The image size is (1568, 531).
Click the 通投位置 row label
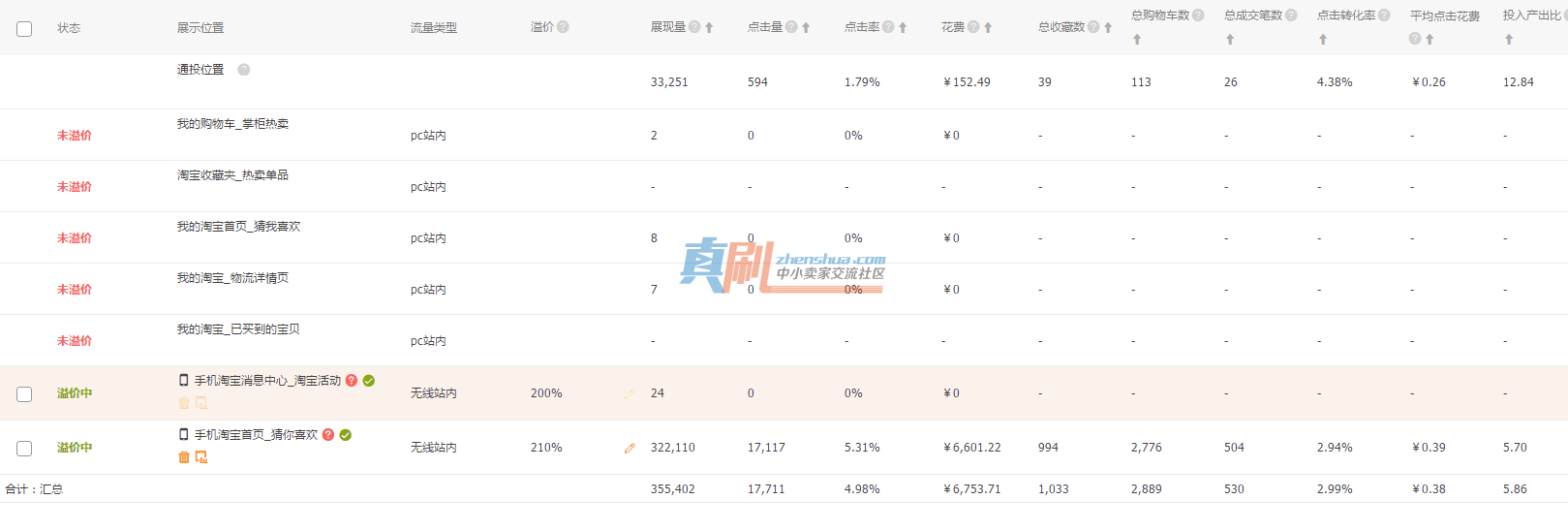(200, 70)
